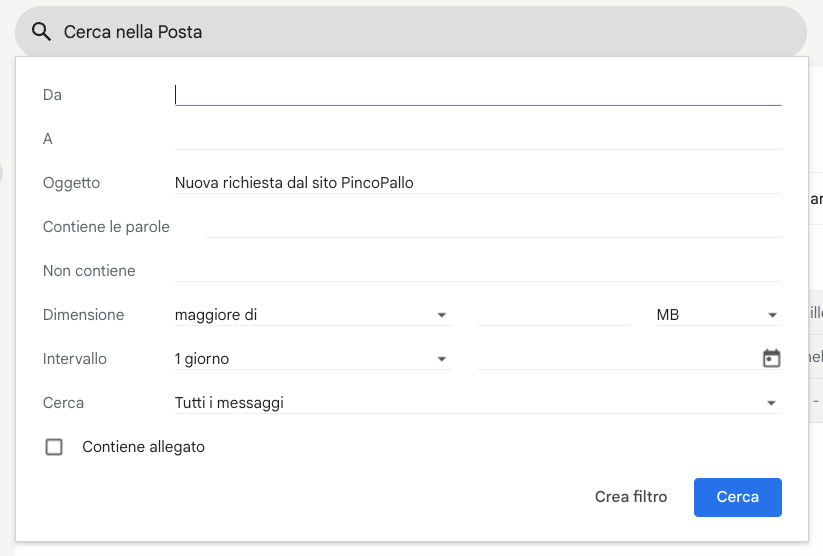823x556 pixels.
Task: Open the 1 giorno interval dropdown
Action: tap(310, 359)
